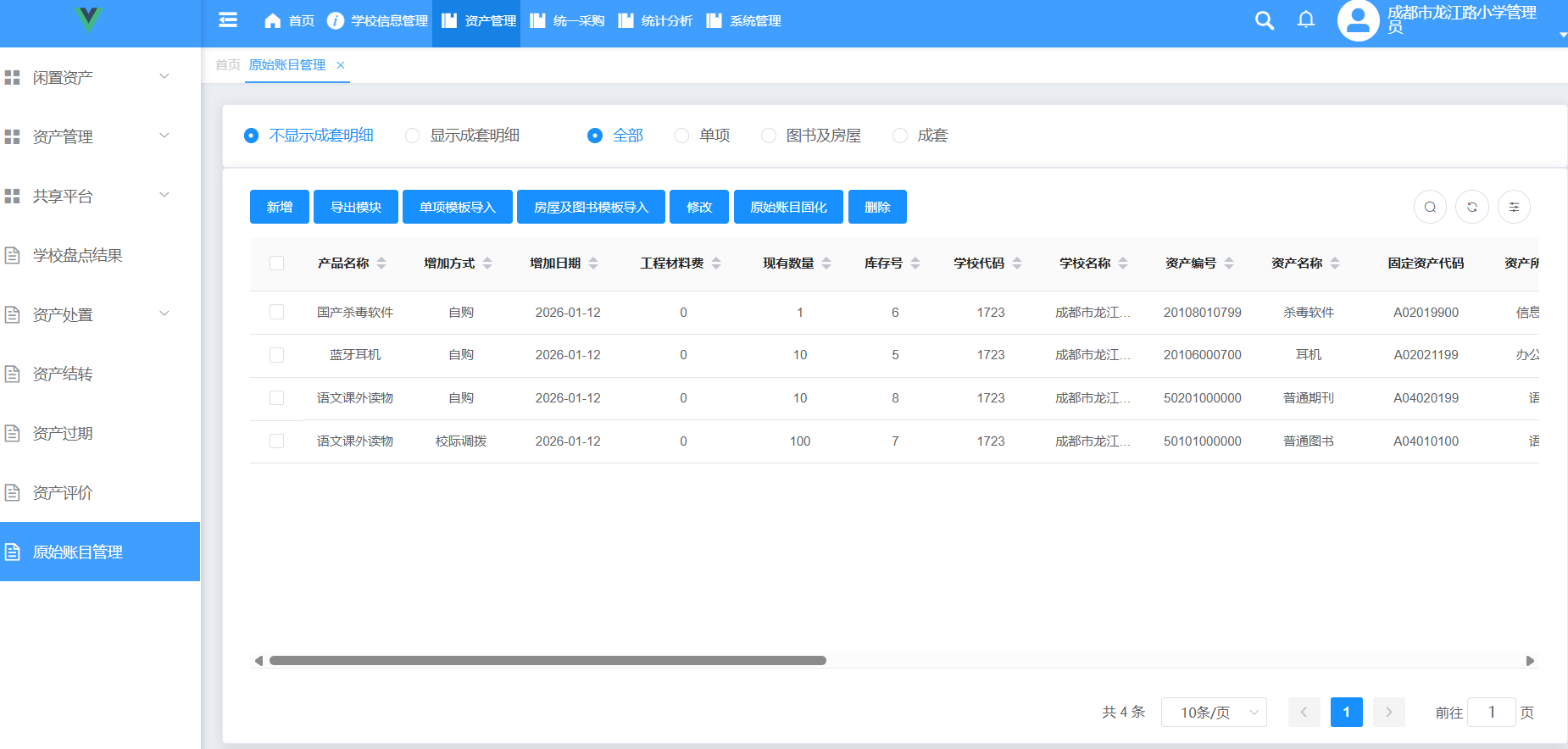Click the round refresh icon above table
1568x749 pixels.
point(1472,208)
